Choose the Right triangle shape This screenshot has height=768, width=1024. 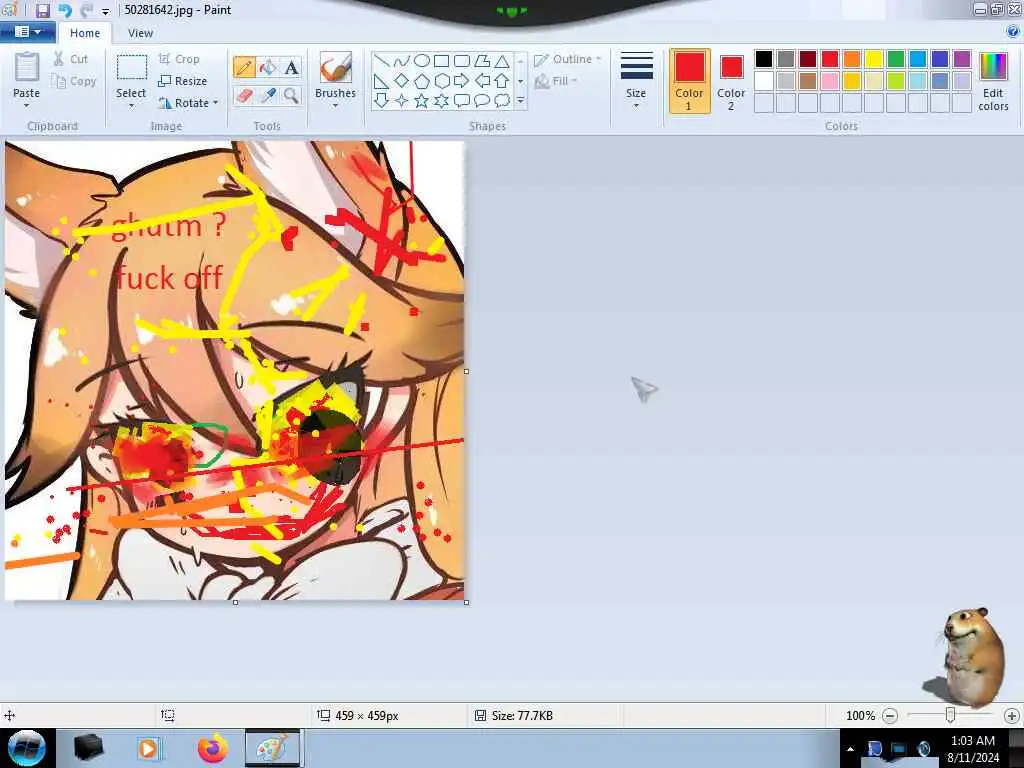click(382, 81)
